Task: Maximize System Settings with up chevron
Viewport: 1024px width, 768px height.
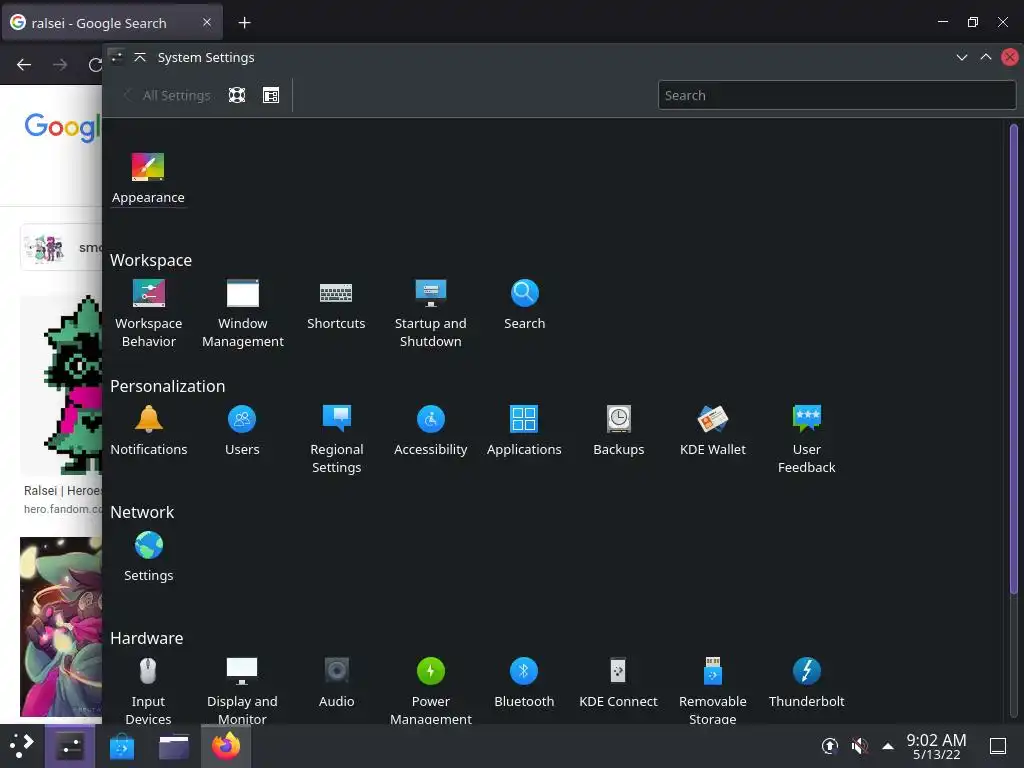Action: (985, 57)
